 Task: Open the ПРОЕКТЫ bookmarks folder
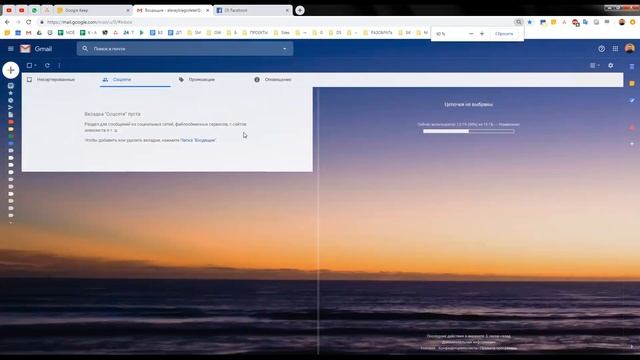point(255,33)
